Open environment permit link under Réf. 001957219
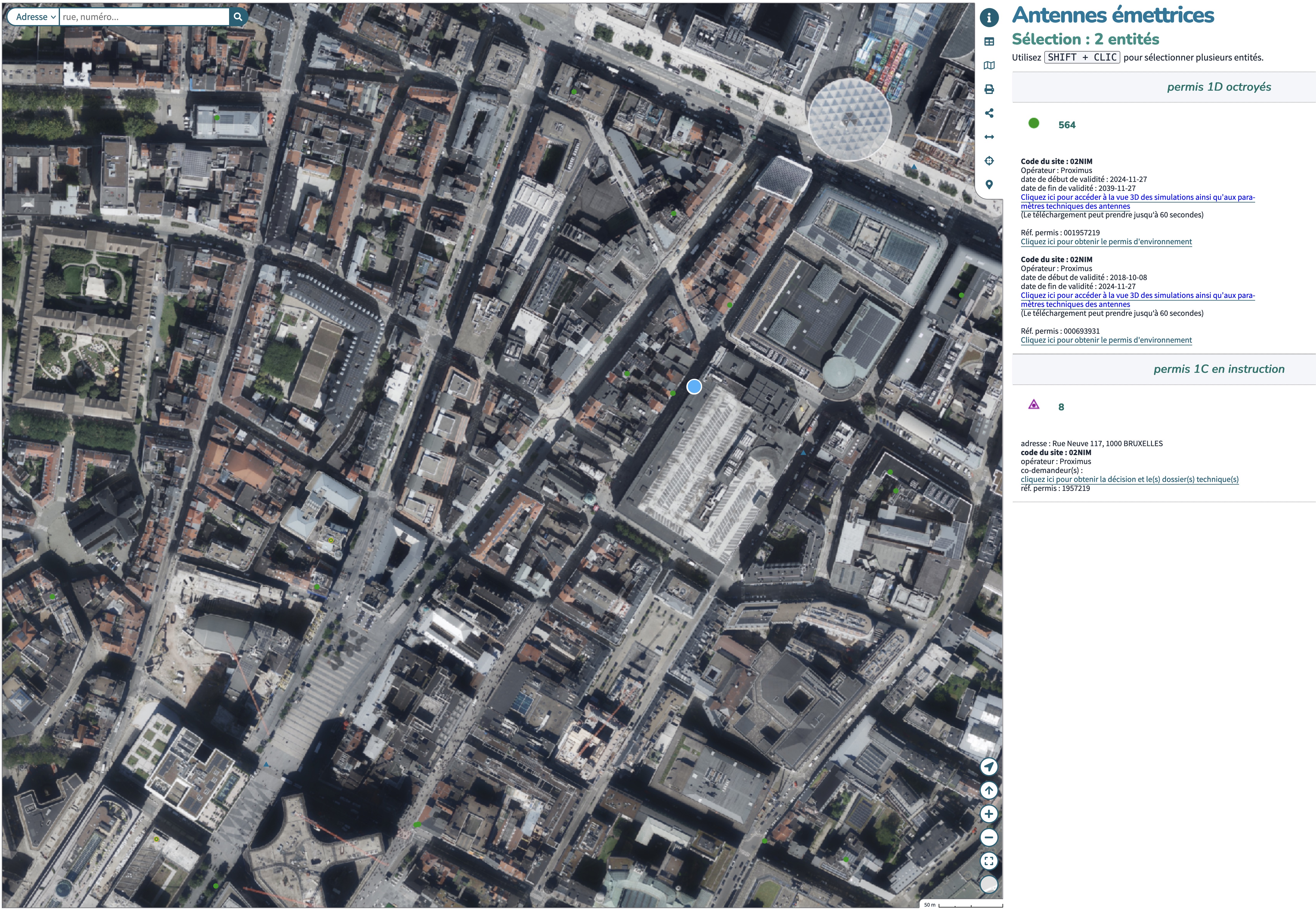Screen dimensions: 1316x909 1106,242
